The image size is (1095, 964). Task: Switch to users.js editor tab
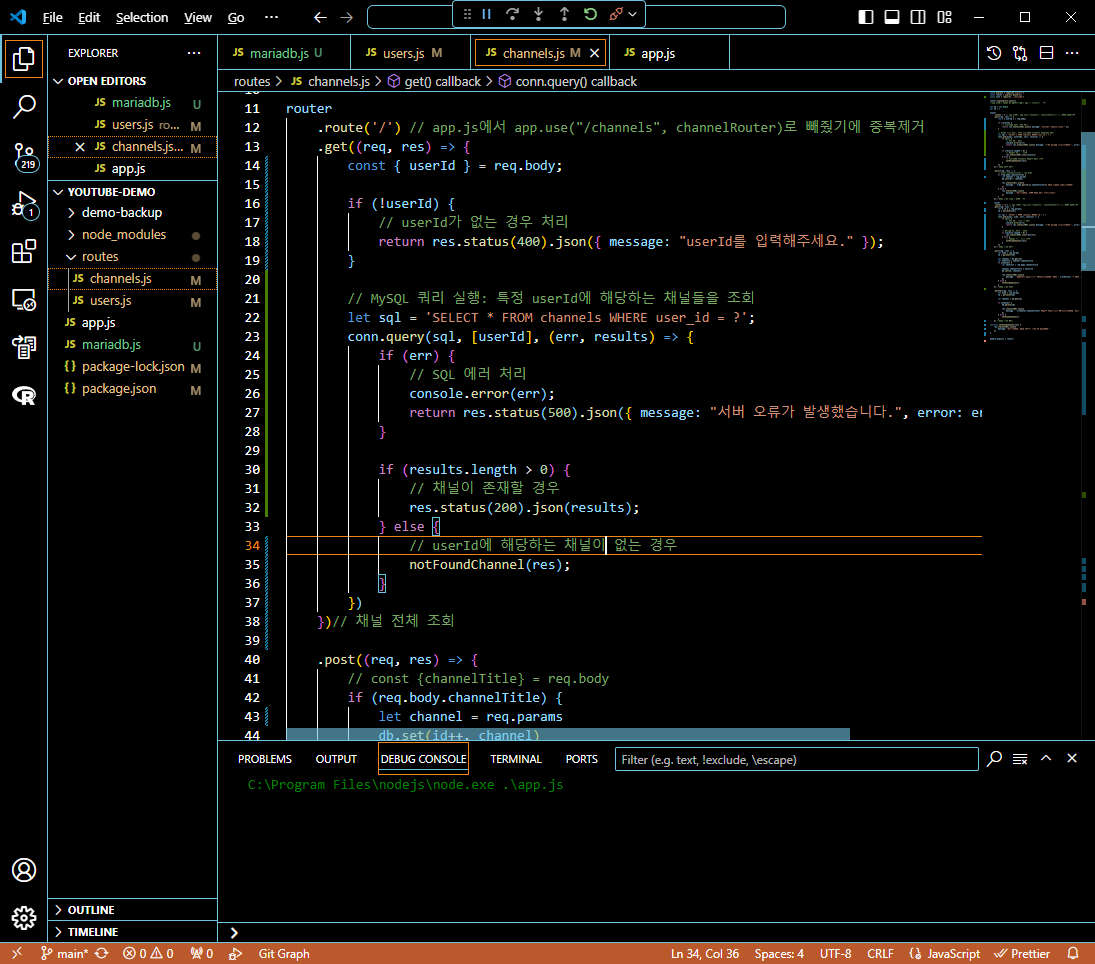coord(412,53)
